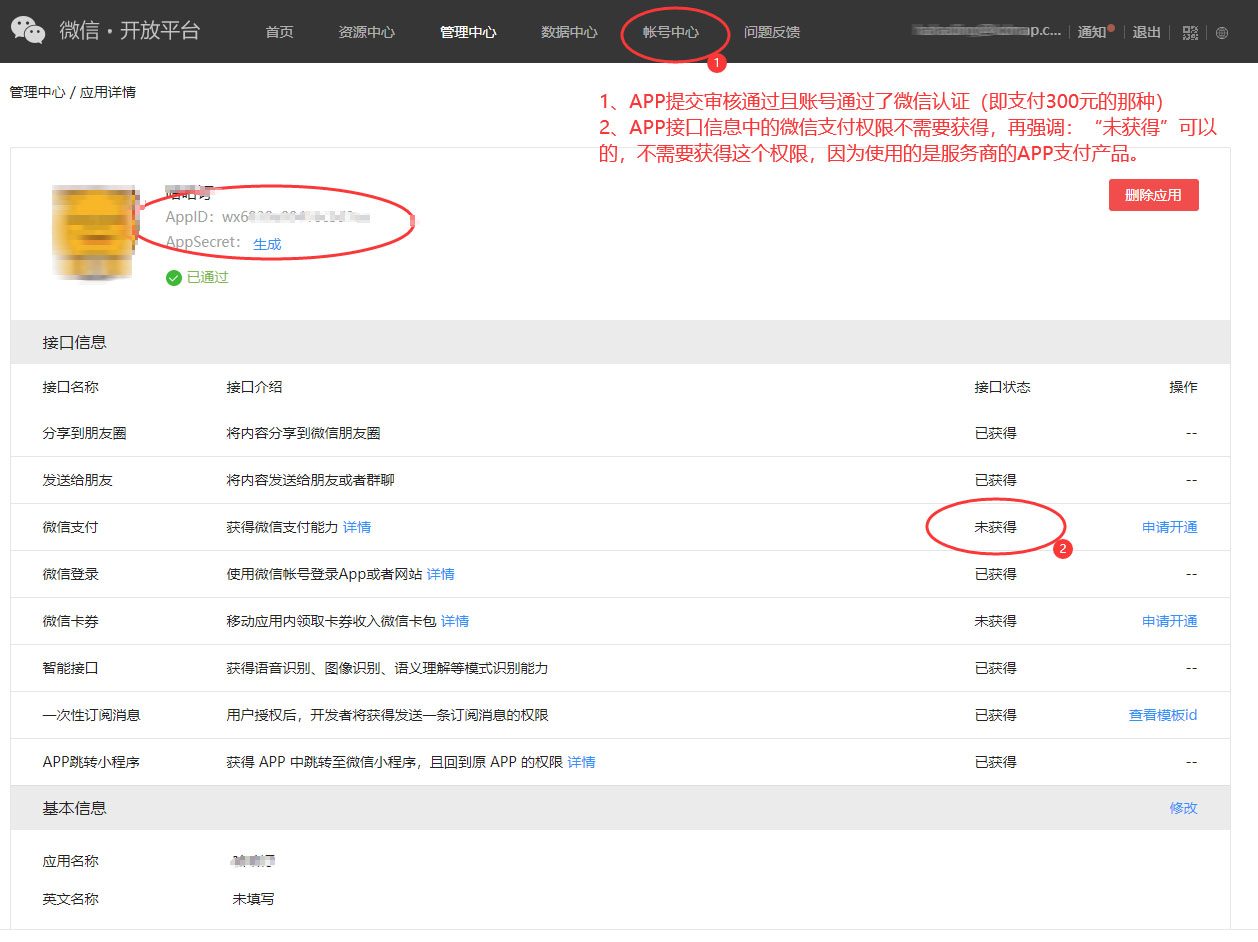Viewport: 1258px width, 942px height.
Task: Click 查看模板id for 一次性订阅消息
Action: click(x=1163, y=715)
